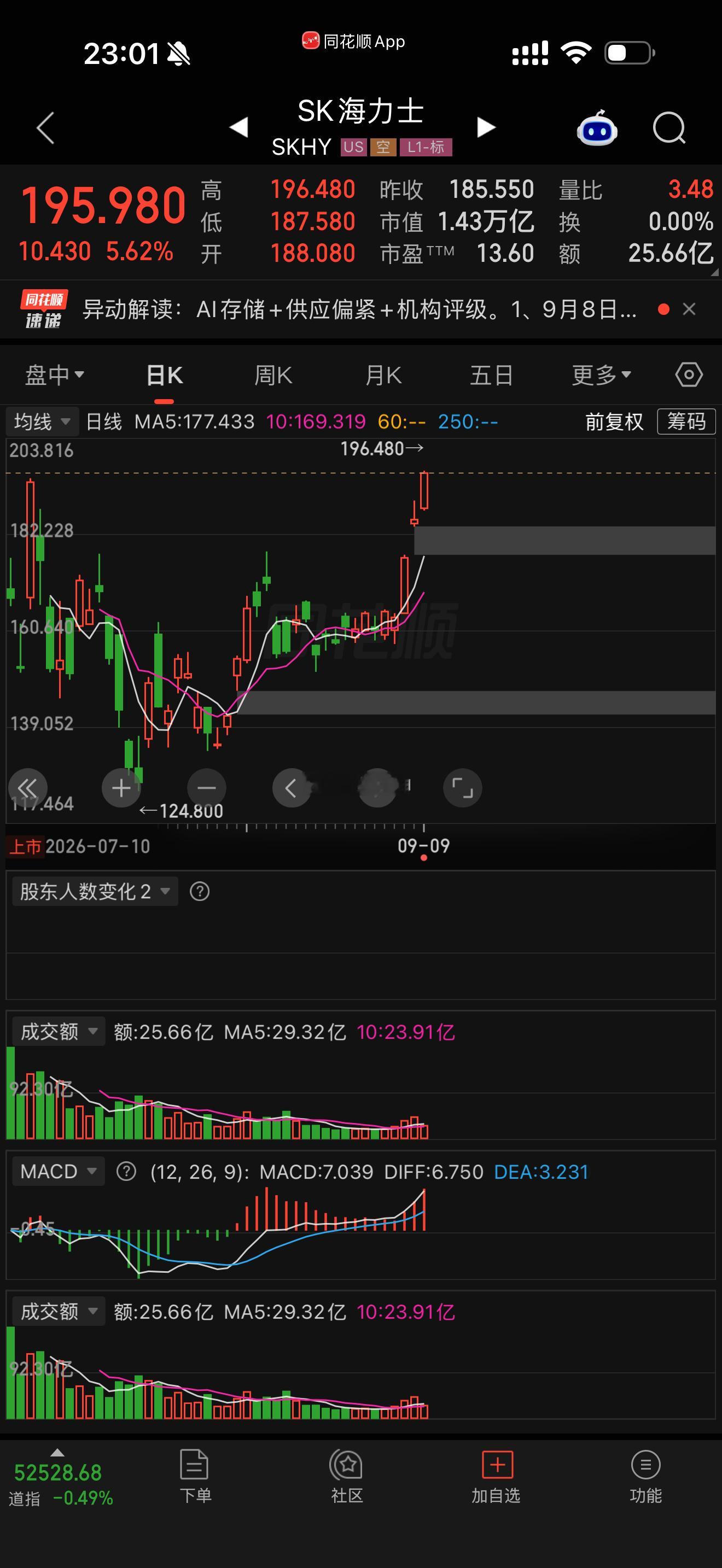The image size is (722, 1568).
Task: Tap DEA:3.231 value
Action: (541, 1172)
